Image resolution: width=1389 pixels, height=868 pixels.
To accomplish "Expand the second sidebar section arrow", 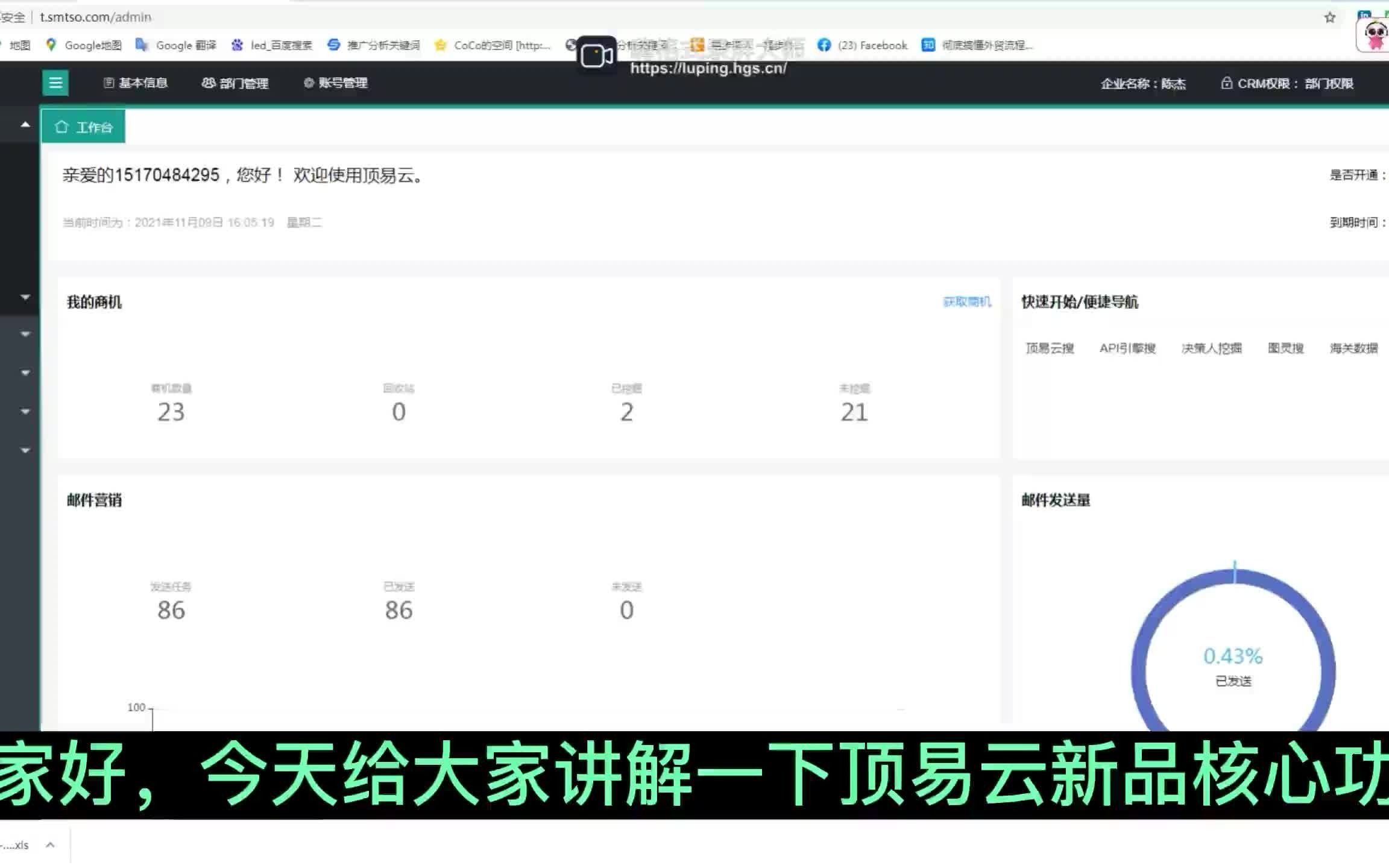I will tap(25, 297).
